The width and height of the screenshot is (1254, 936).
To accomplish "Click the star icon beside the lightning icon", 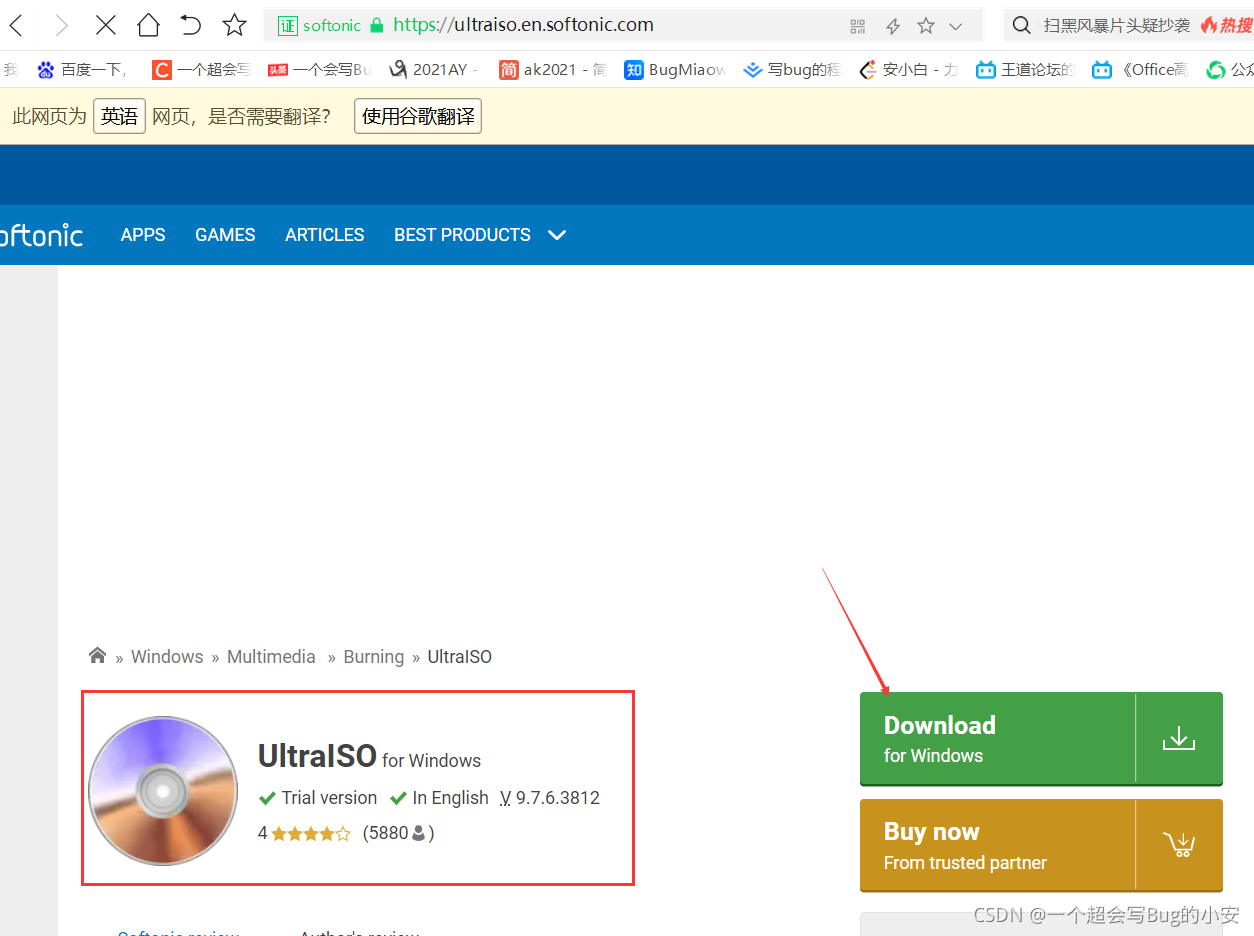I will point(926,26).
